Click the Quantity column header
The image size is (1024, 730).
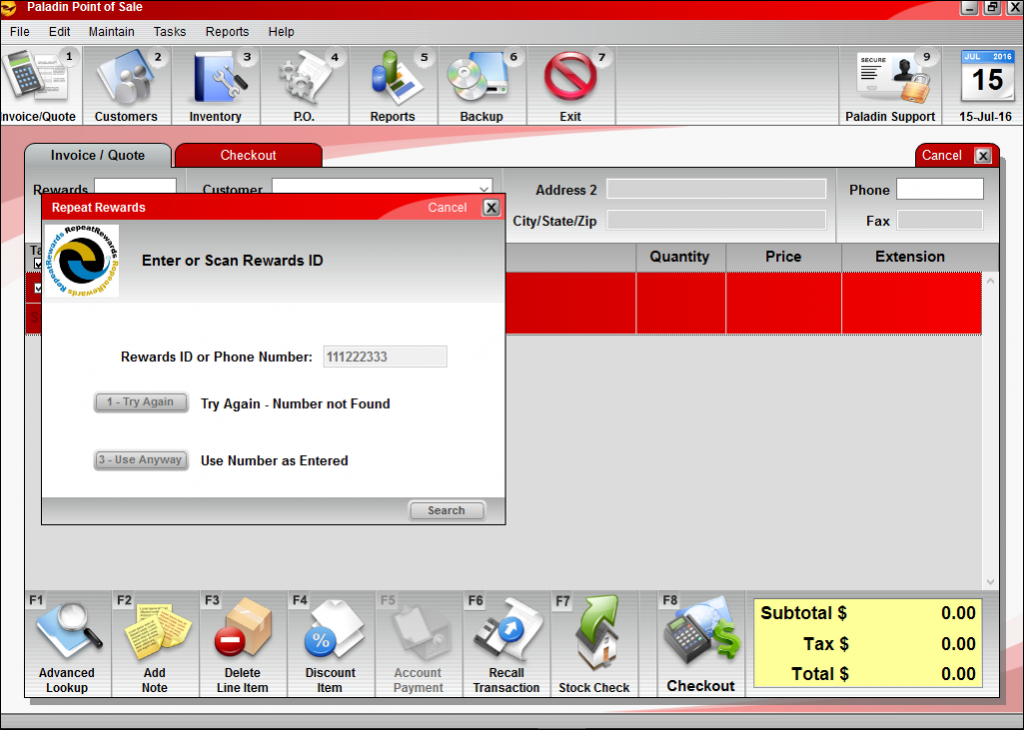680,257
